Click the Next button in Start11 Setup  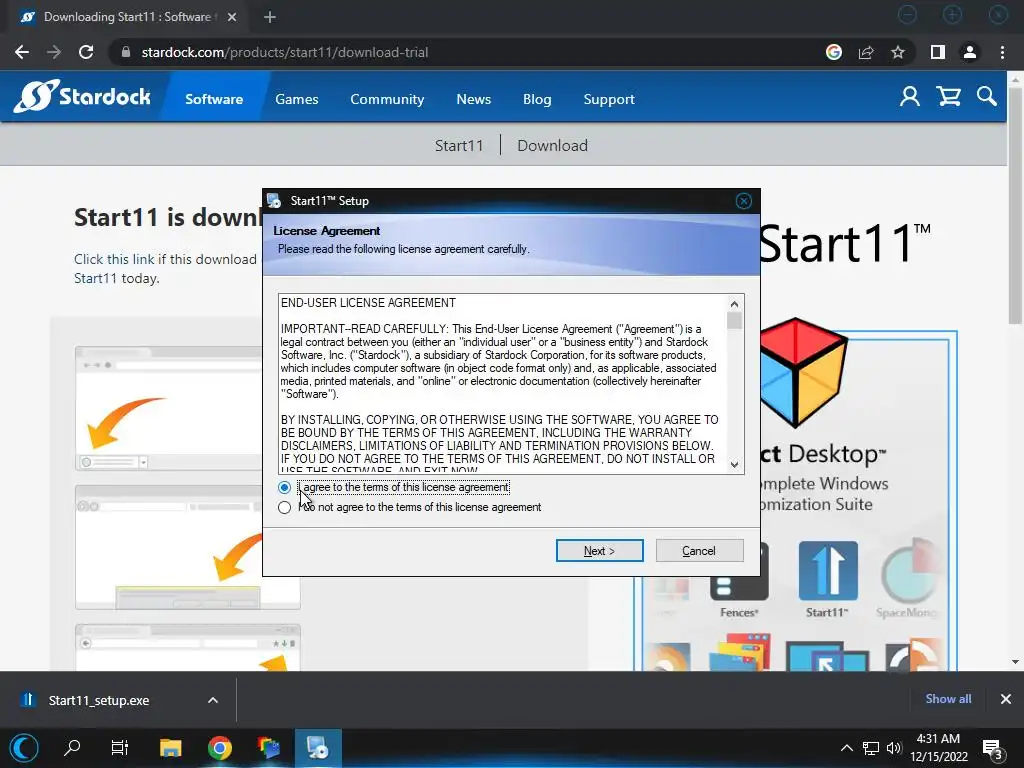coord(600,551)
